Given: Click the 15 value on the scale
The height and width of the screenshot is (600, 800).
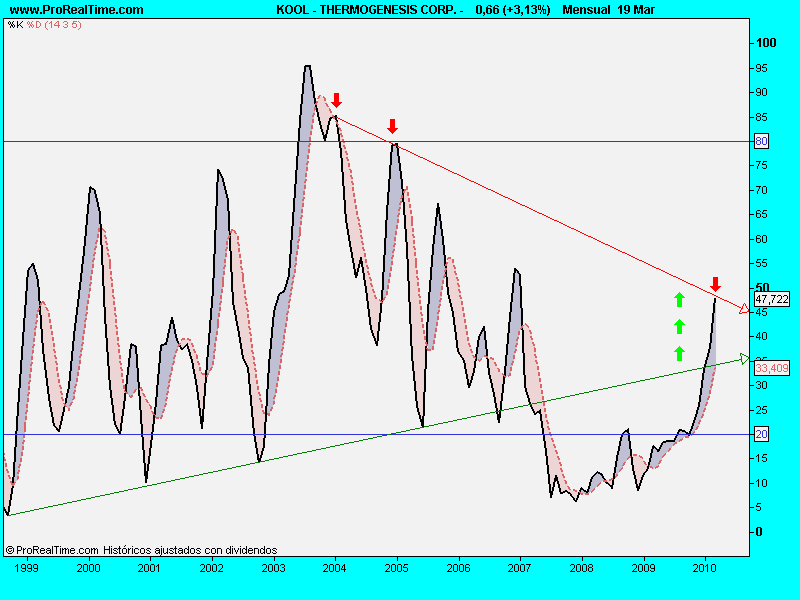Looking at the screenshot, I should coord(761,458).
